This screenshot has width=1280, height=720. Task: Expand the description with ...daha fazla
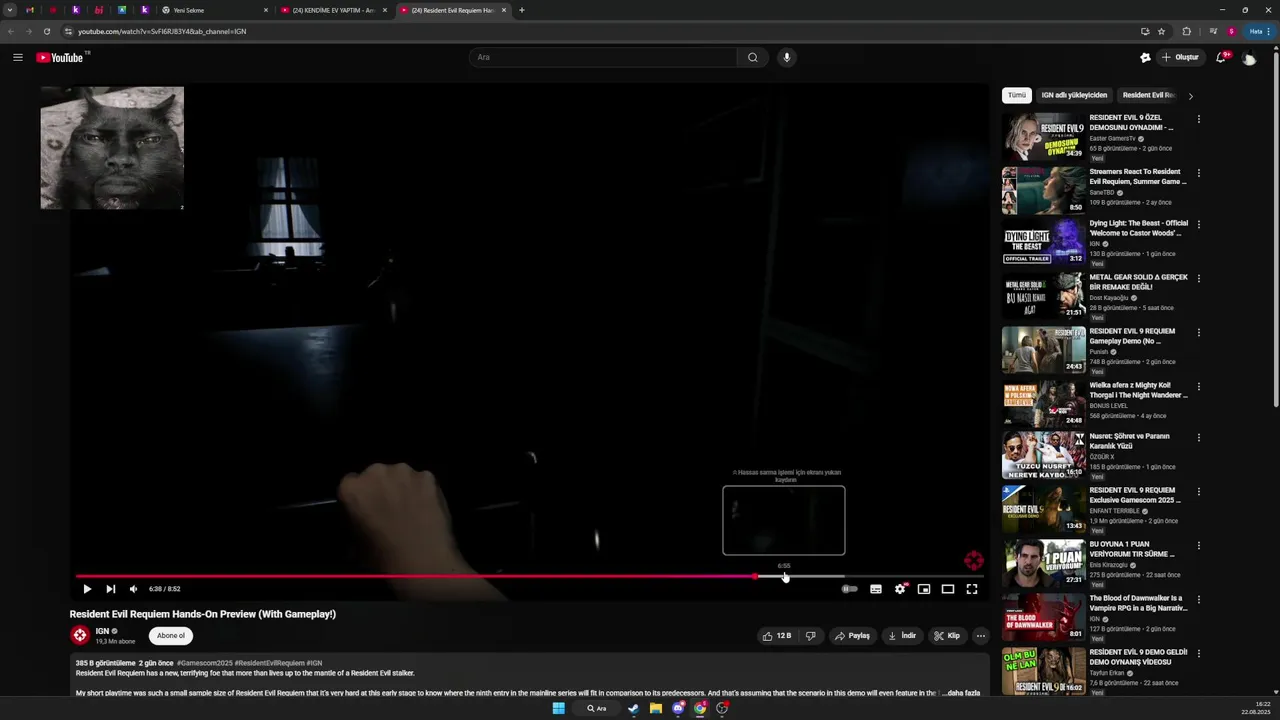[x=961, y=692]
